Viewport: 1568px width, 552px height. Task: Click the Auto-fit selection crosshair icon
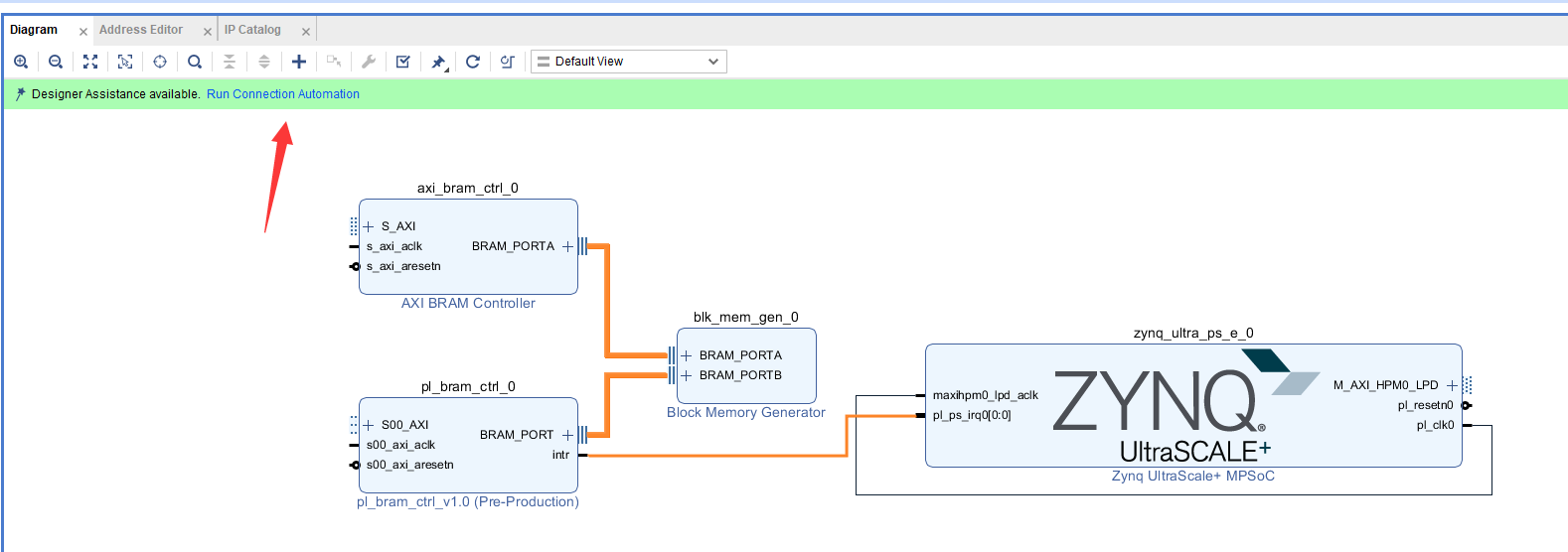[160, 62]
